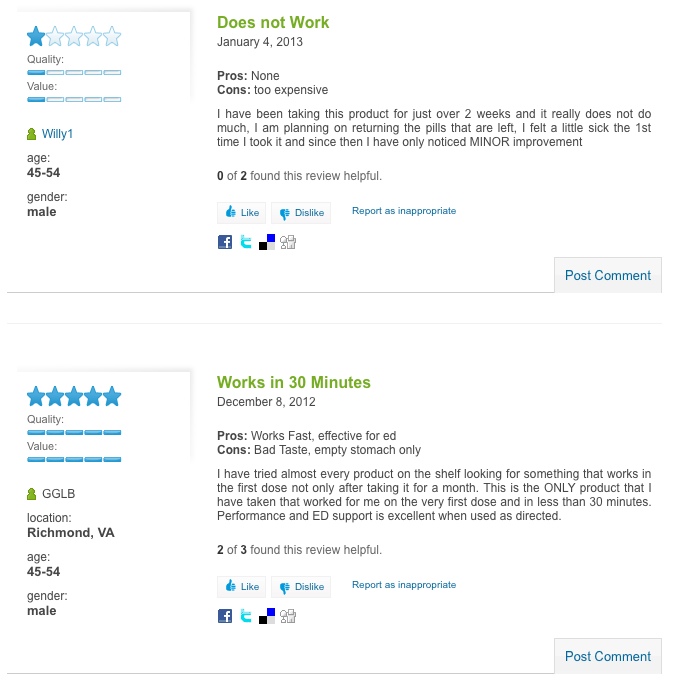Tweet the "Does not Work" review via Twitter icon

[x=246, y=242]
